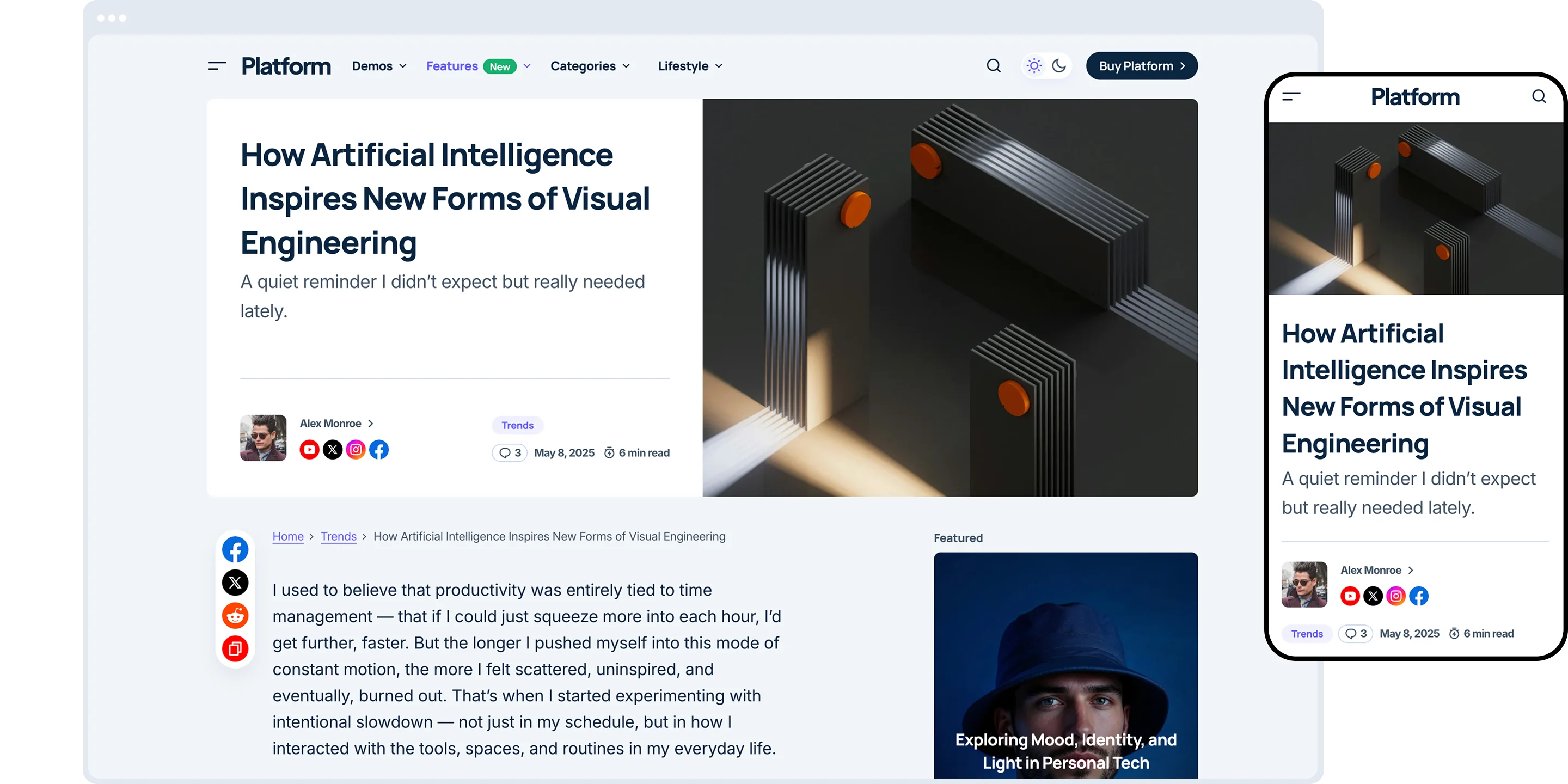Click the Trends category tag in desktop hero
This screenshot has width=1568, height=784.
click(x=517, y=425)
